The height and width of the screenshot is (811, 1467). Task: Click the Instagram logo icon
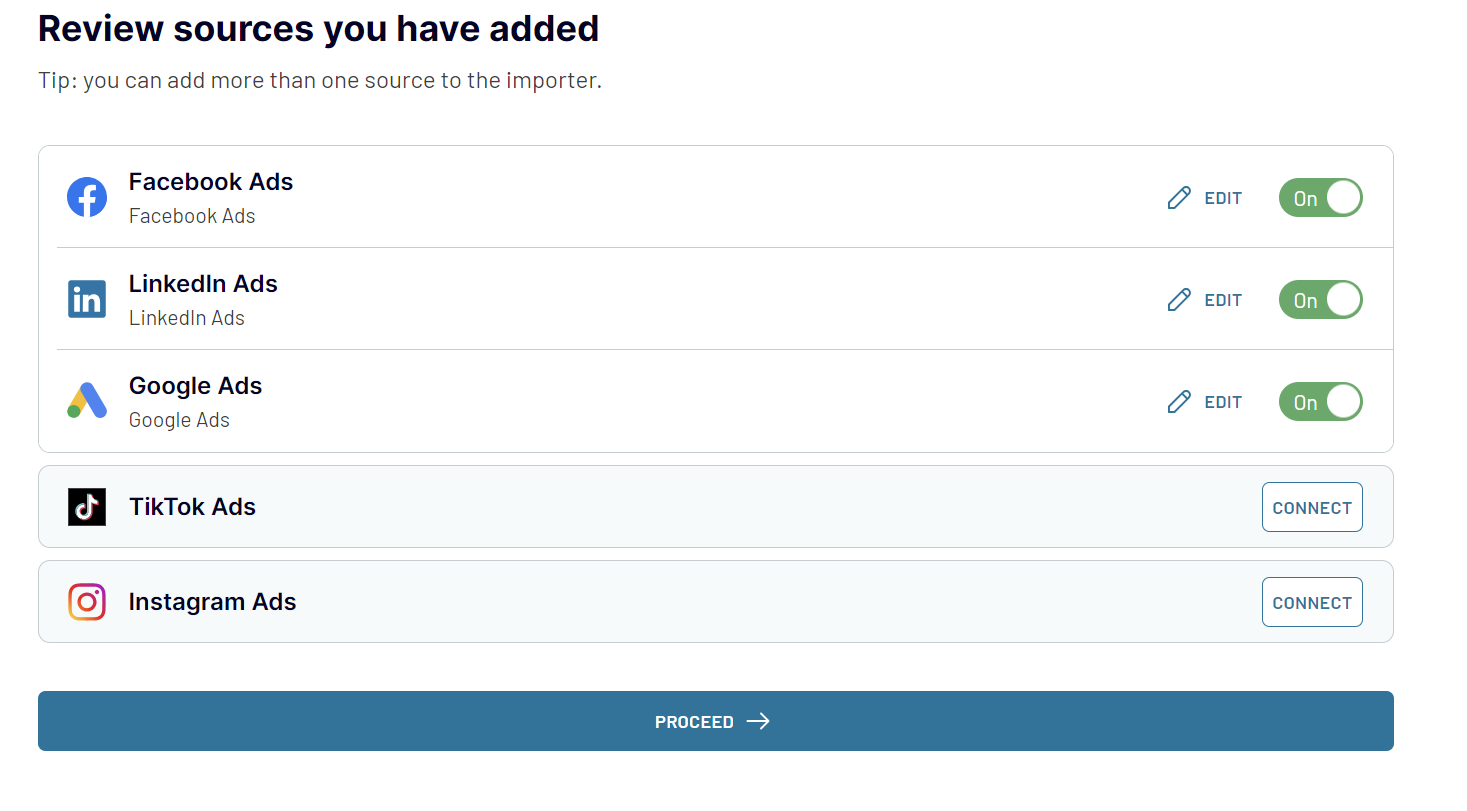tap(87, 602)
